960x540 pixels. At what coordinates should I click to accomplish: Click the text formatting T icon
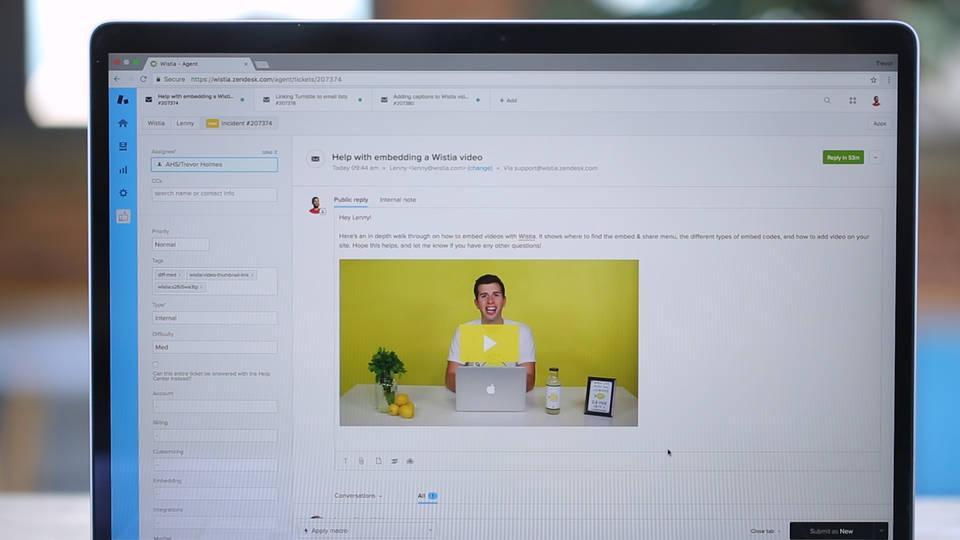point(345,461)
